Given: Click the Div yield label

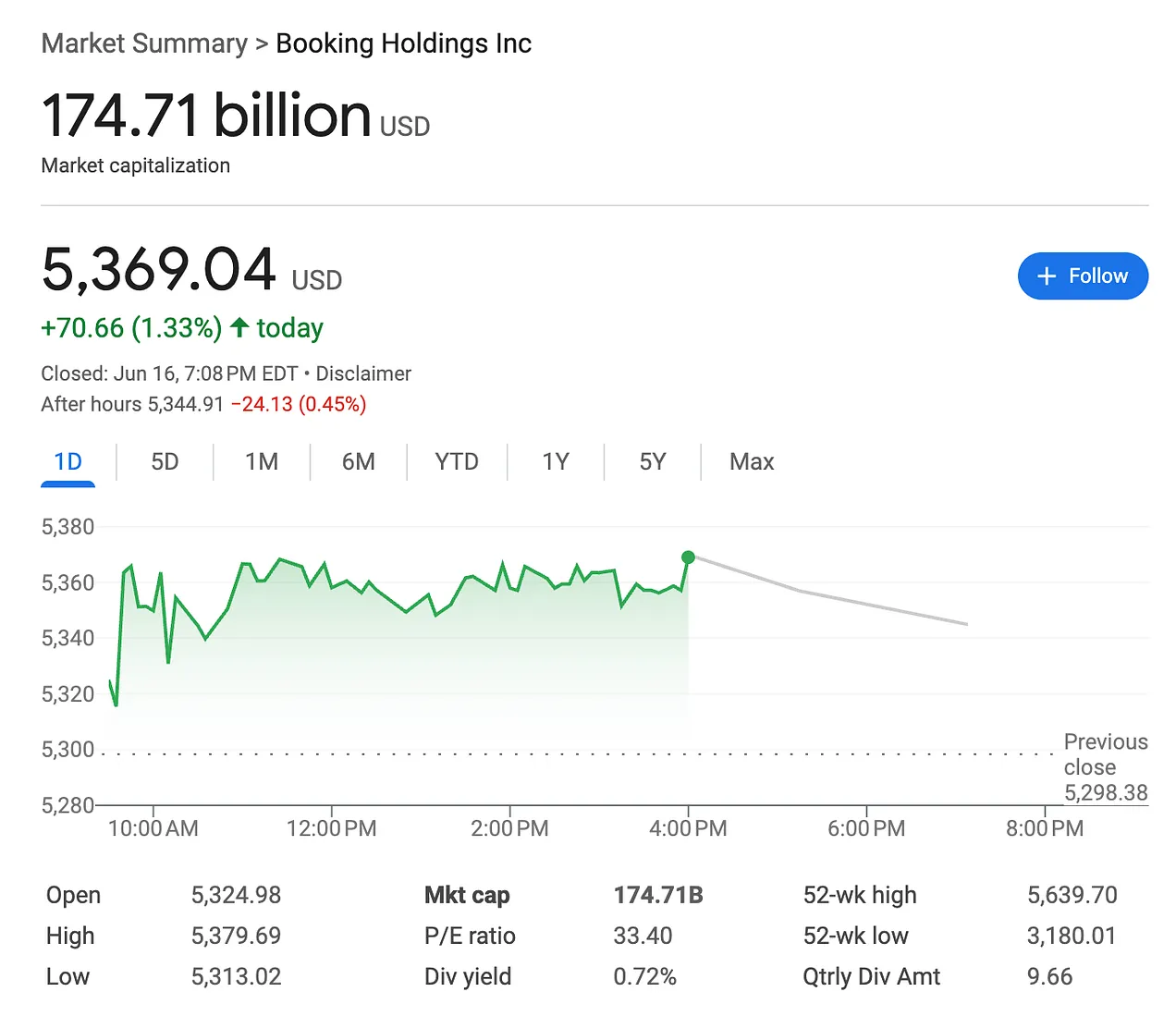Looking at the screenshot, I should click(x=468, y=976).
